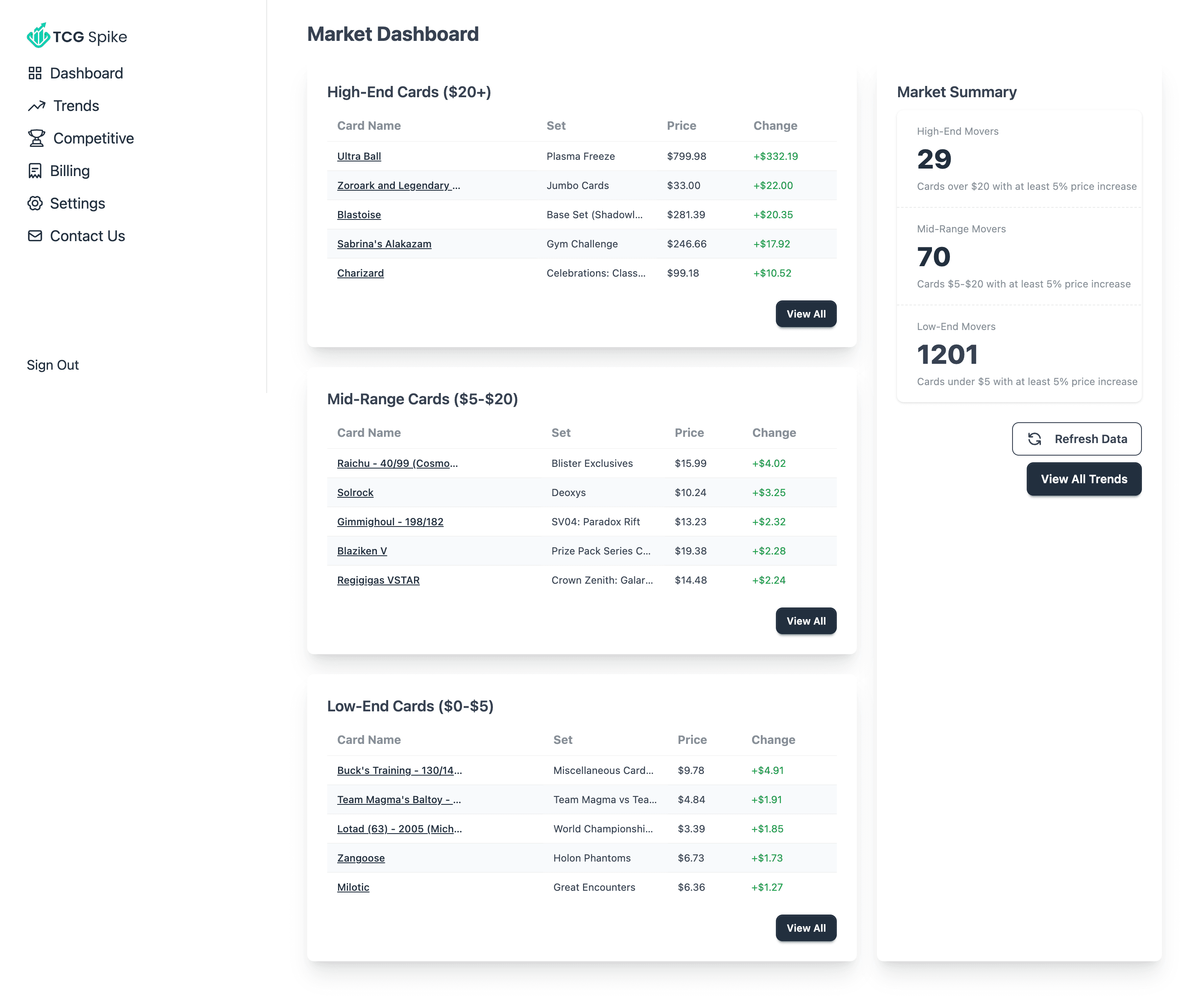View all Low-End Cards
1202x1008 pixels.
pos(806,928)
